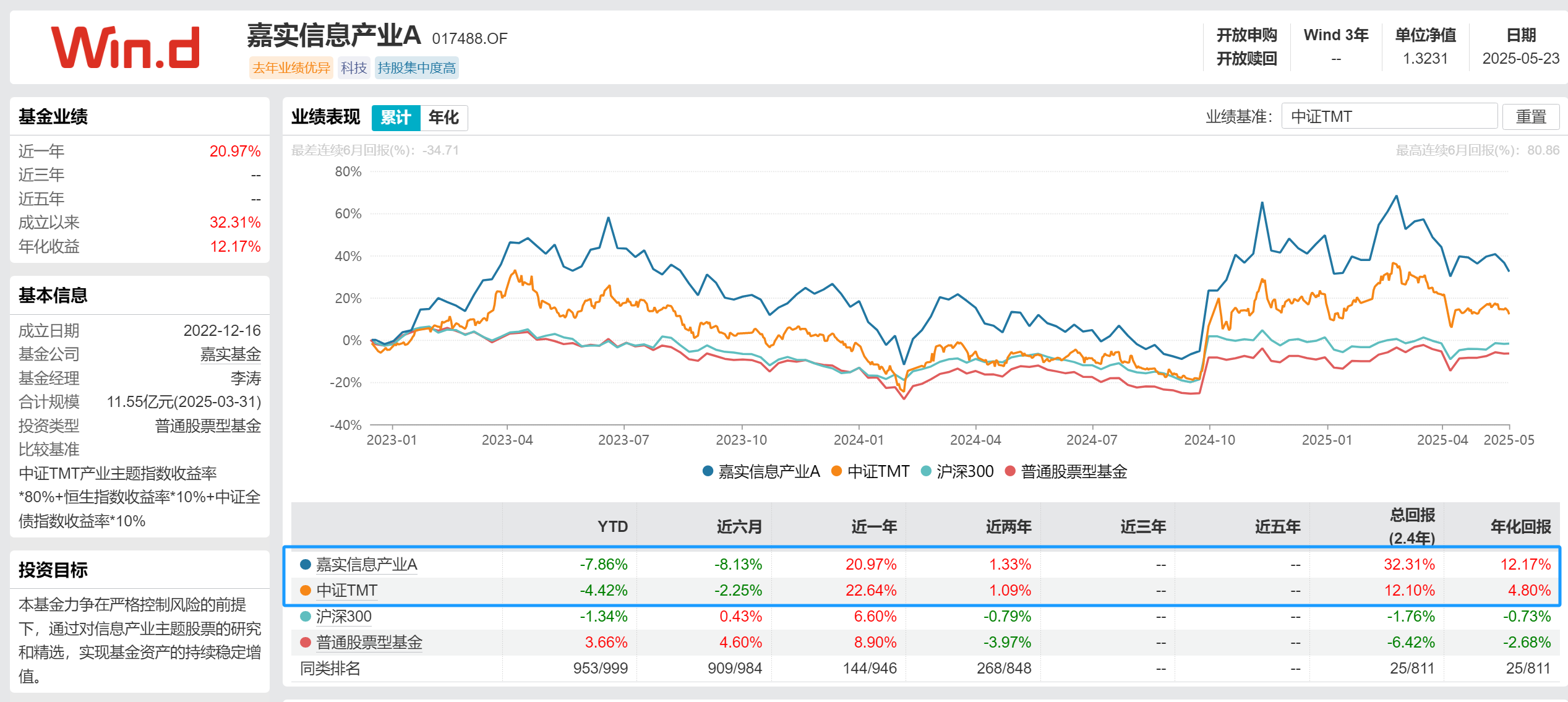The image size is (1568, 702).
Task: Click the 近两年 column header
Action: 1008,526
